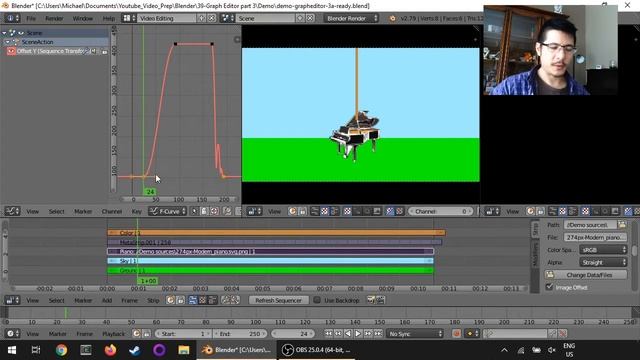This screenshot has height=360, width=640.
Task: Toggle only show errors filter in graph editor
Action: click(214, 211)
